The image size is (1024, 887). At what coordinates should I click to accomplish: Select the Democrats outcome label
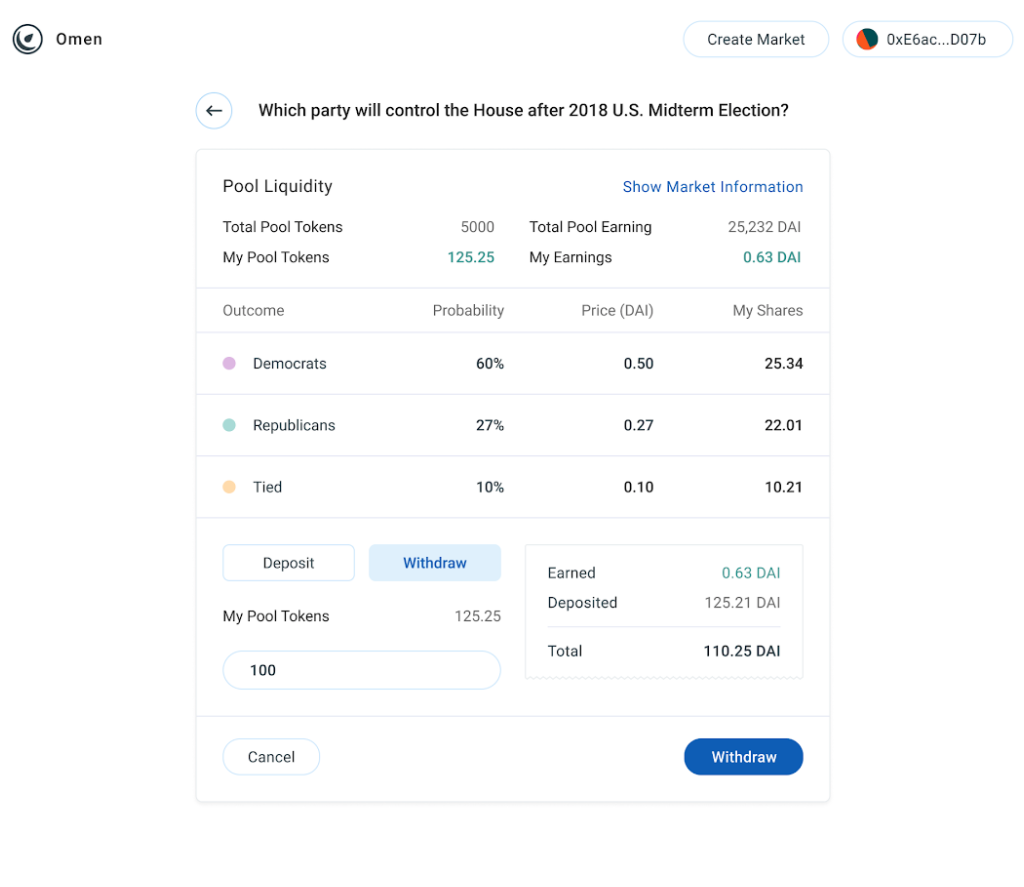click(x=290, y=364)
